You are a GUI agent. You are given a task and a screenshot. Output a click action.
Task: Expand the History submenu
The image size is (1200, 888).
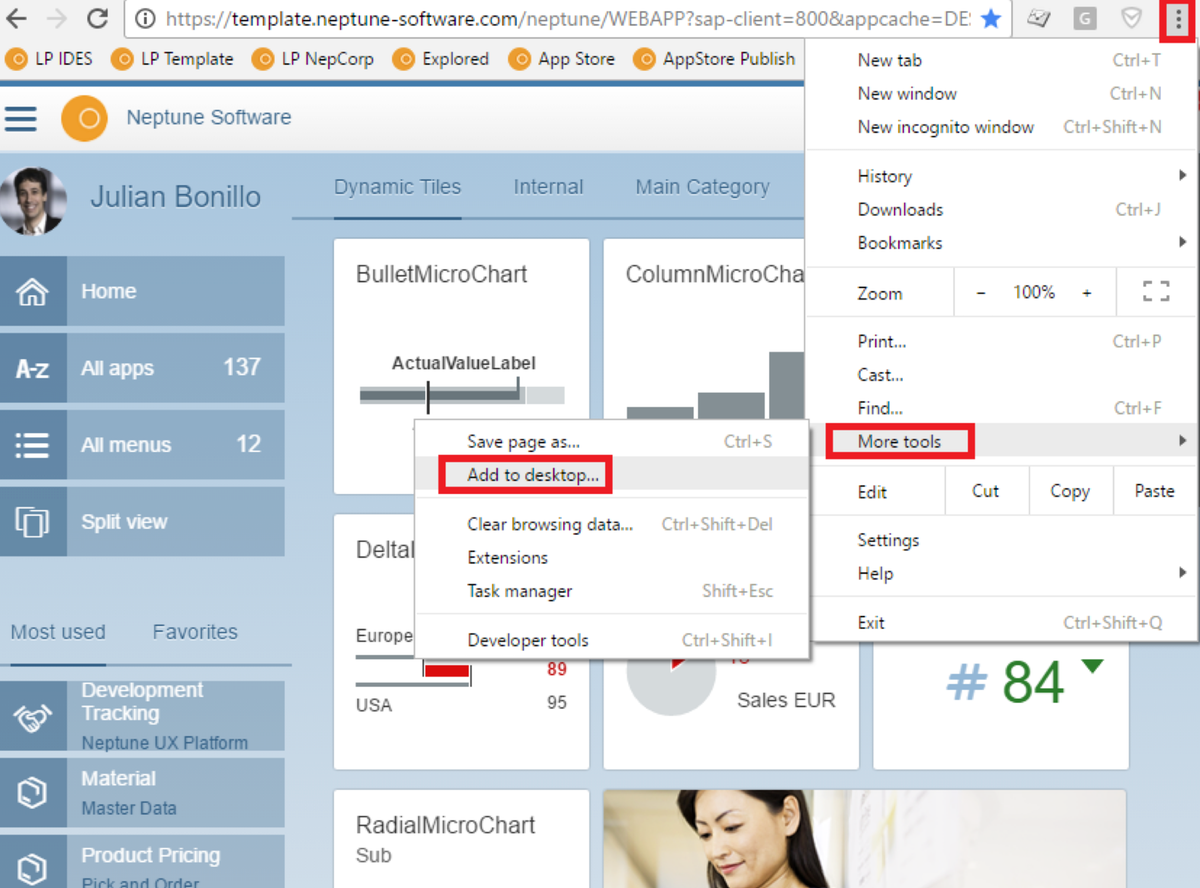click(x=885, y=176)
